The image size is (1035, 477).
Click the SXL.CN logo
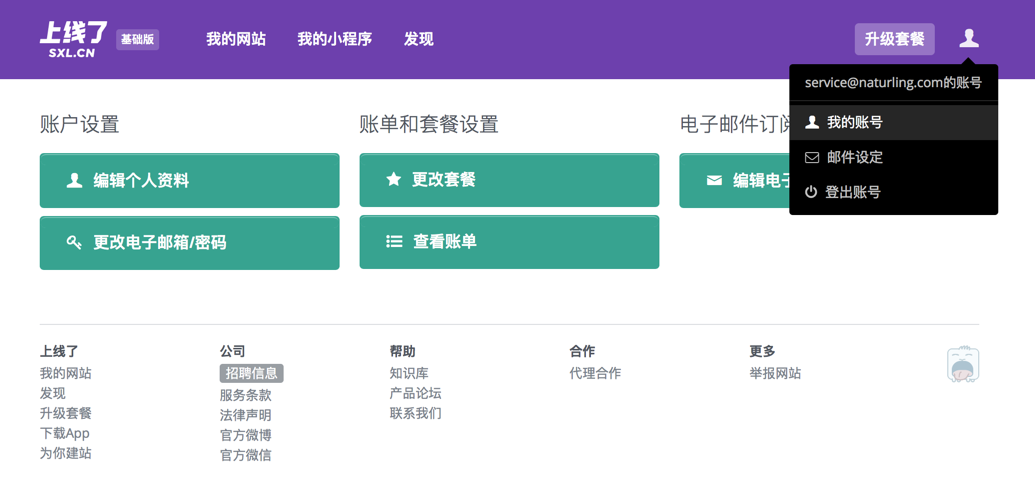coord(73,39)
